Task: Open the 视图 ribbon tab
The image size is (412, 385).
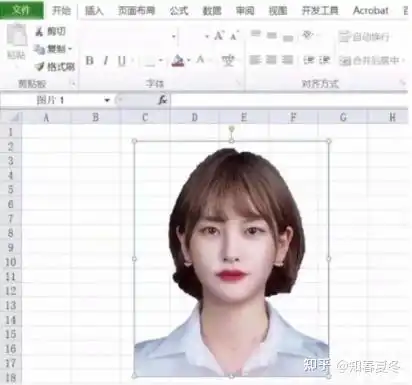Action: 278,11
